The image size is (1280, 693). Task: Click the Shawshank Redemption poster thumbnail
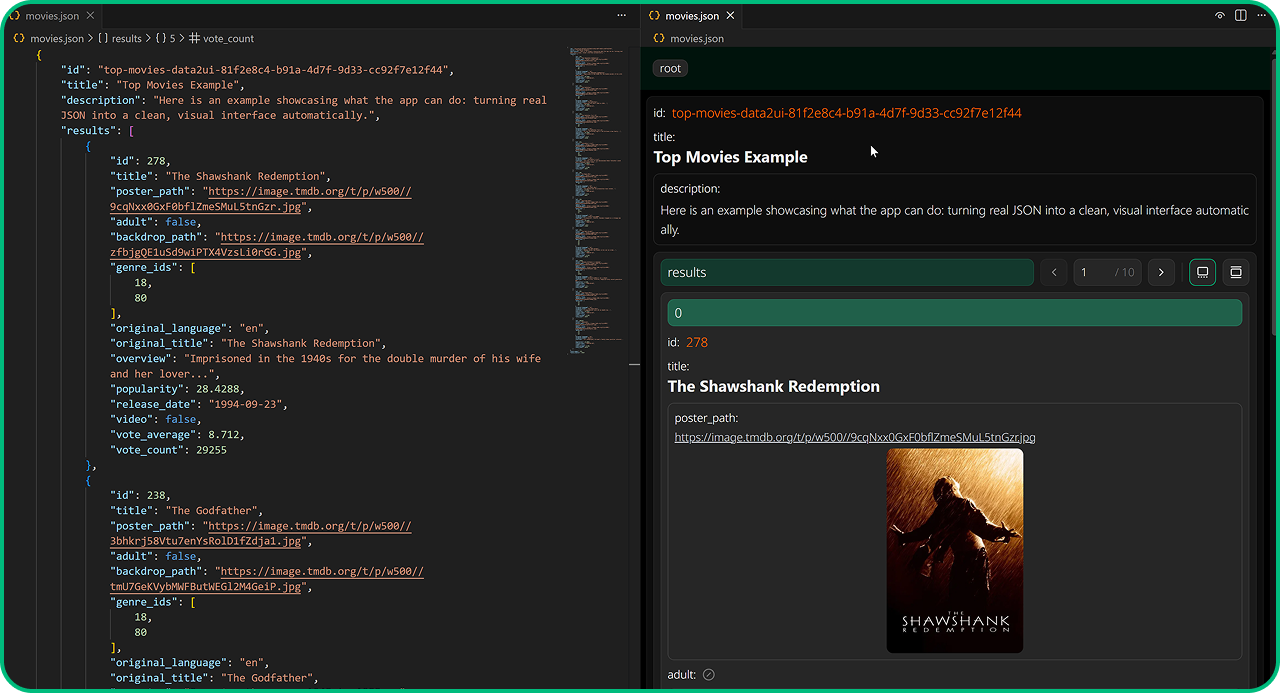955,550
